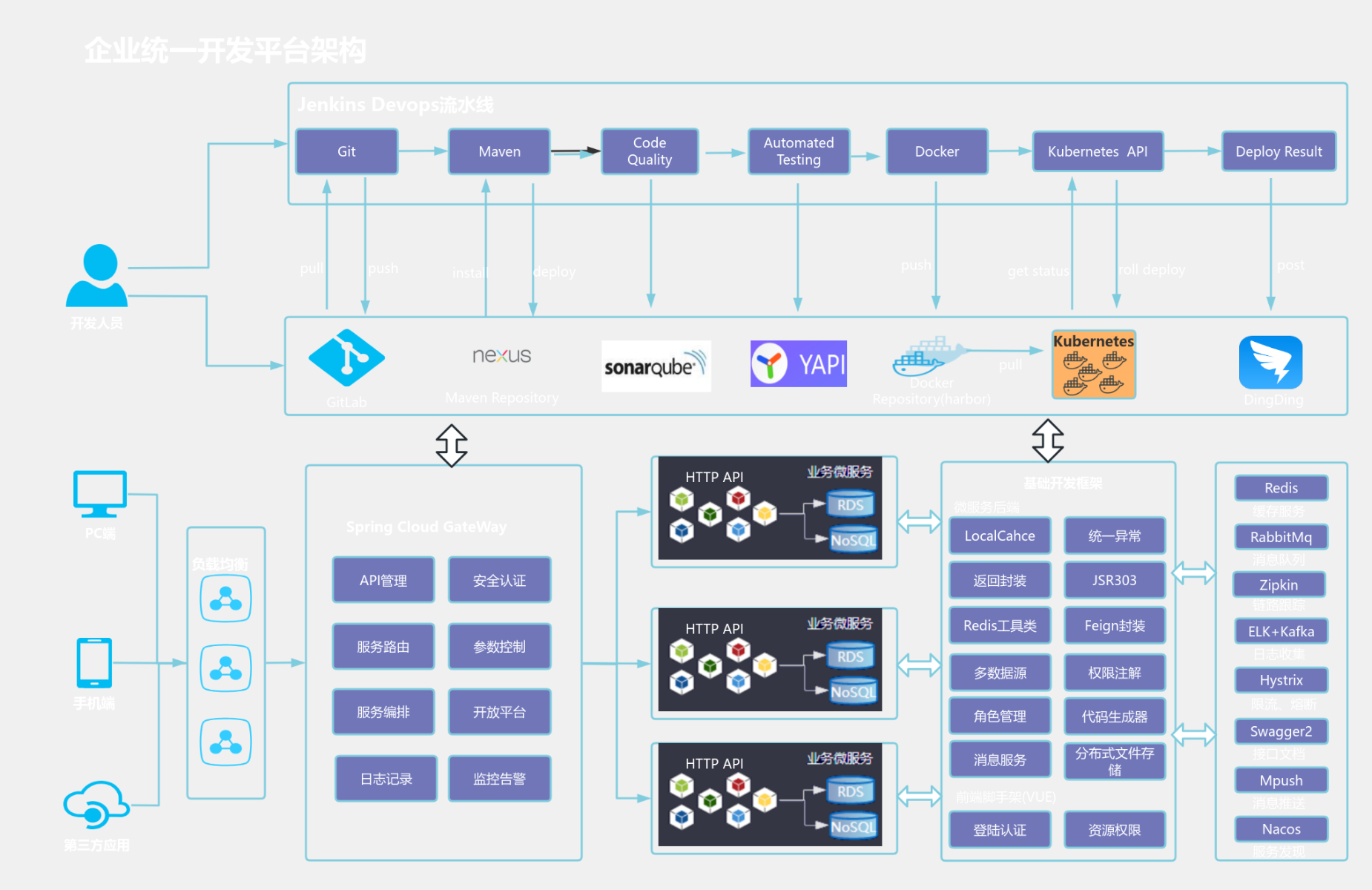Click the top load balancer node icon

click(x=225, y=599)
